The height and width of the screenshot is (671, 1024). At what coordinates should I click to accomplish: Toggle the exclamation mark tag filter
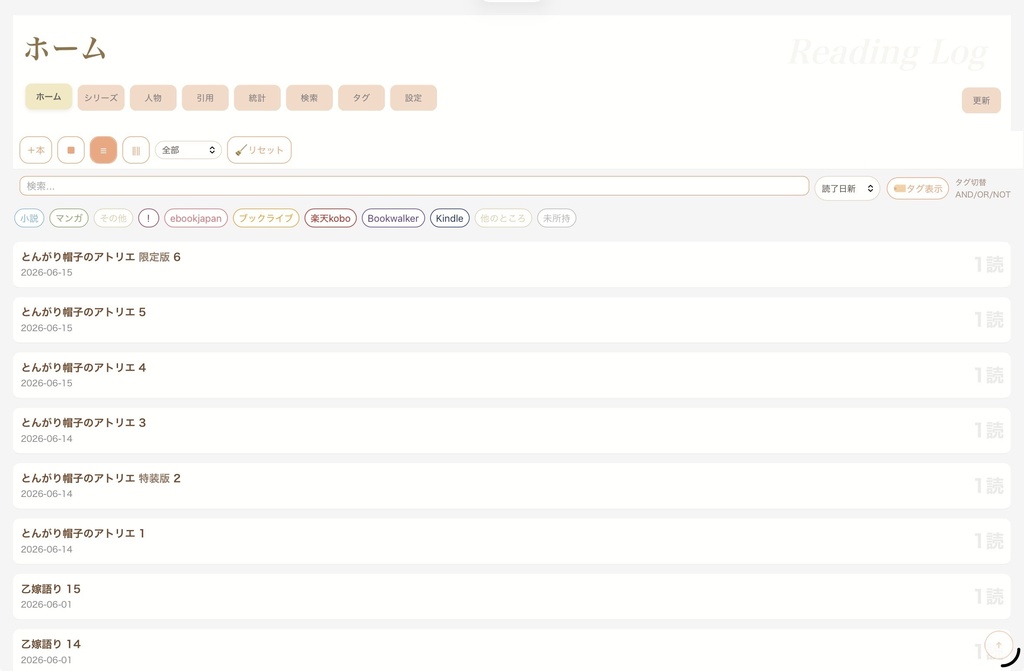point(148,218)
